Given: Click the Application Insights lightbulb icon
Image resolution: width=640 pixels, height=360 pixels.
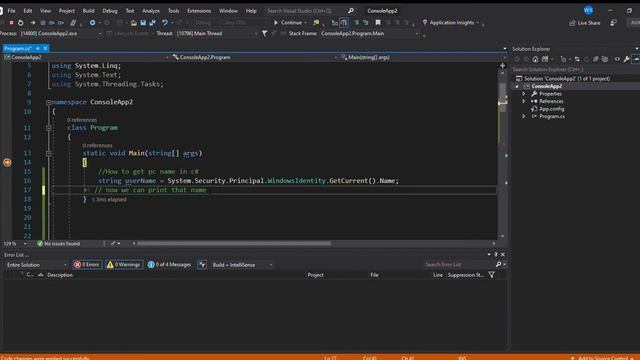Looking at the screenshot, I should tap(425, 22).
